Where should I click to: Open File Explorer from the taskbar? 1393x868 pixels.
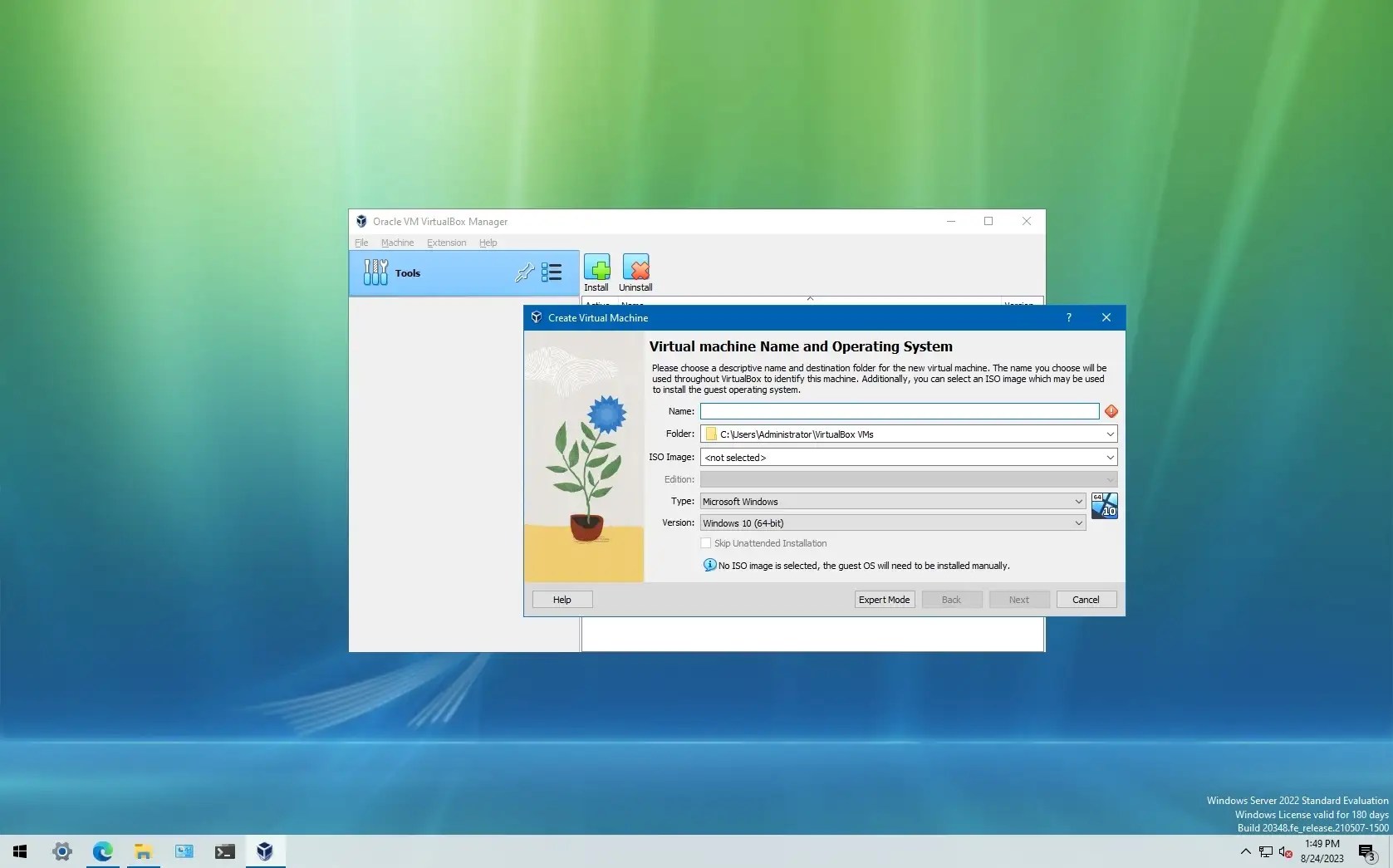143,851
